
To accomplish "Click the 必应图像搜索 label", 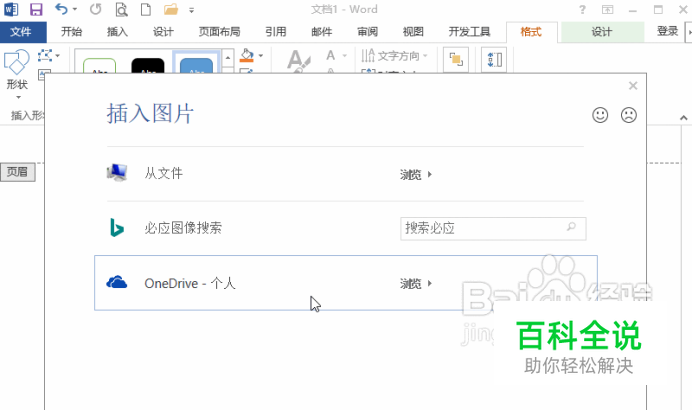I will 183,228.
